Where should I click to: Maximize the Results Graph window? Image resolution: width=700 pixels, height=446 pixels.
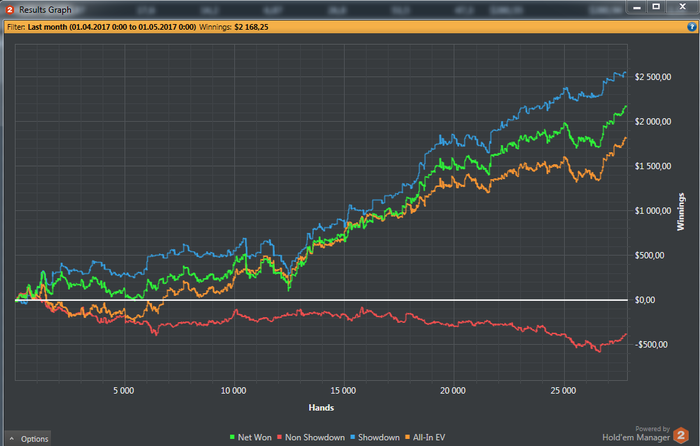point(656,7)
